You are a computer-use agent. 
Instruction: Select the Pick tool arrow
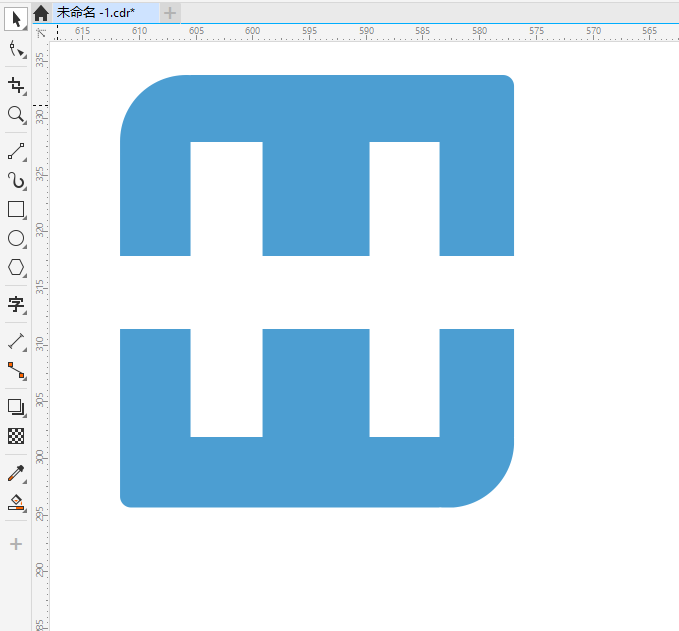pyautogui.click(x=16, y=19)
